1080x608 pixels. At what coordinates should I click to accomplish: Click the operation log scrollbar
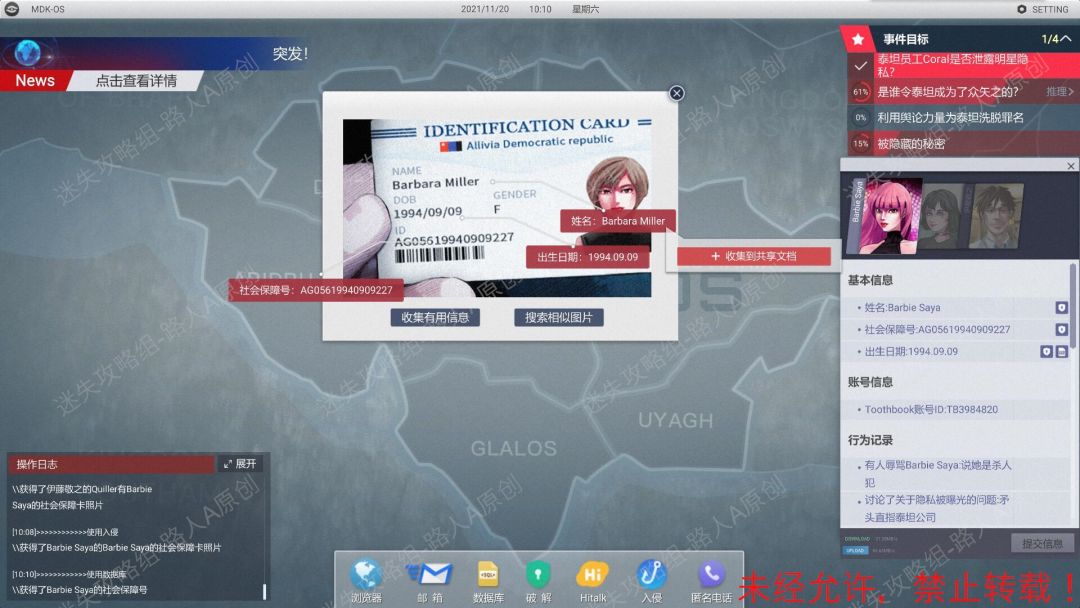coord(264,591)
